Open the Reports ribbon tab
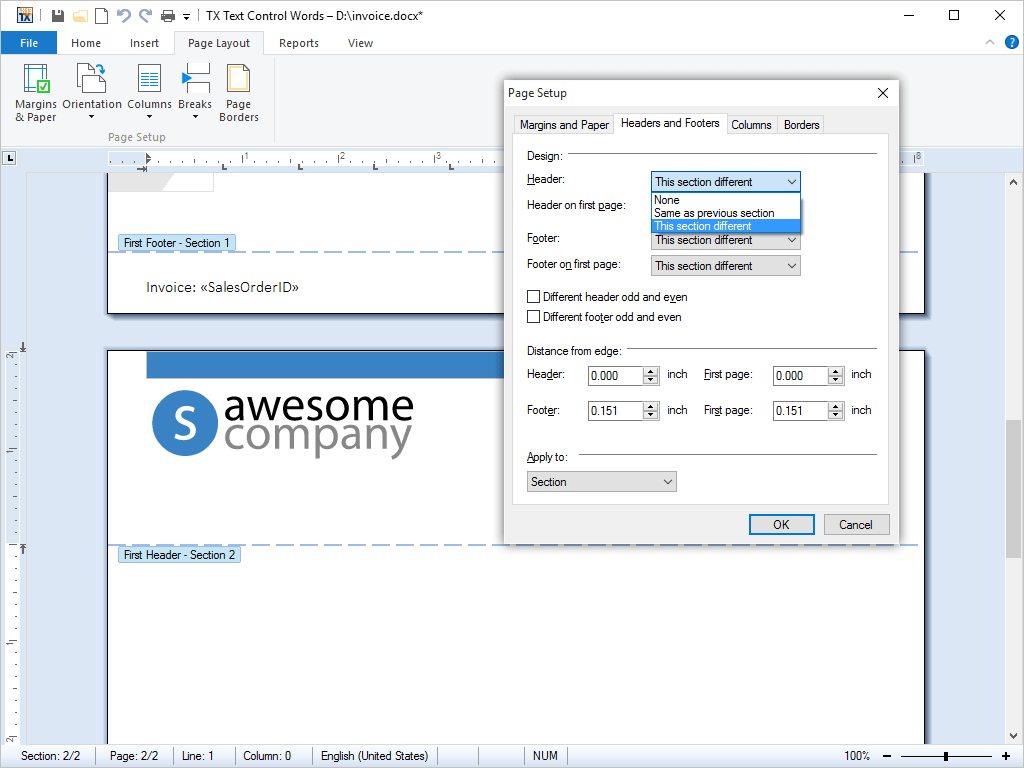This screenshot has height=768, width=1024. (x=297, y=43)
